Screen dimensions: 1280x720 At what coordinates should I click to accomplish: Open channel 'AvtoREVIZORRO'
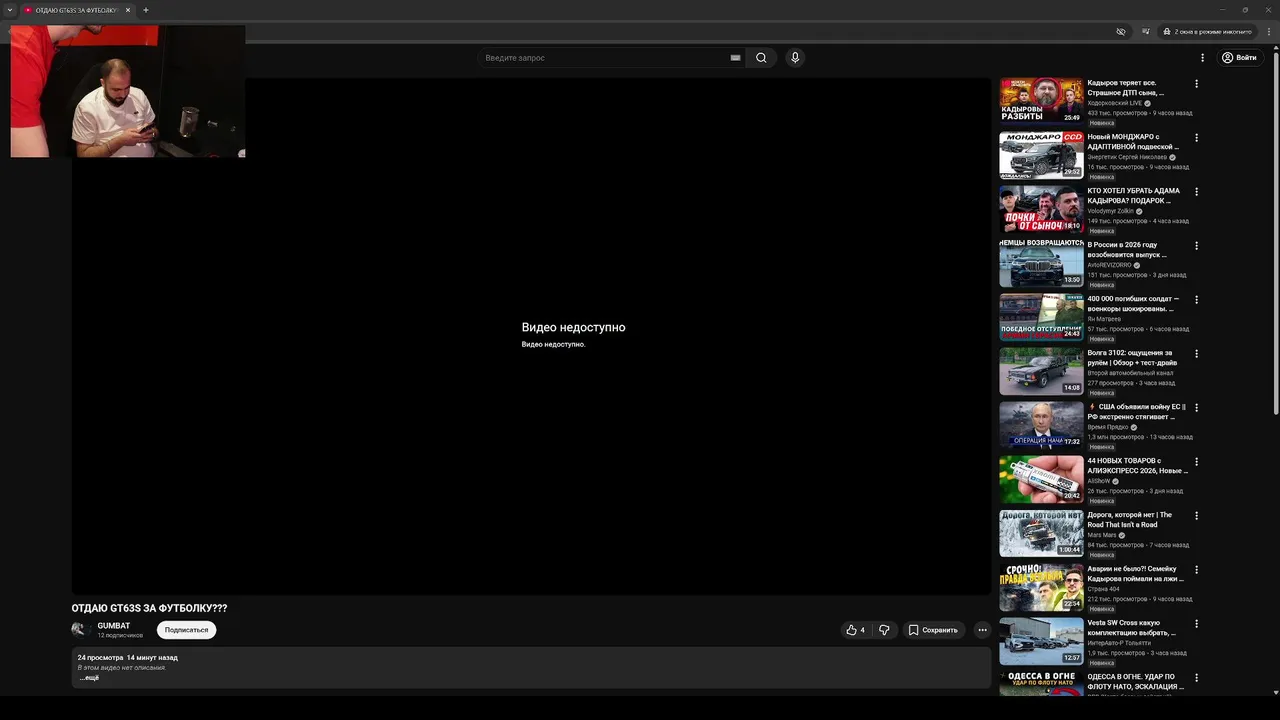1110,265
